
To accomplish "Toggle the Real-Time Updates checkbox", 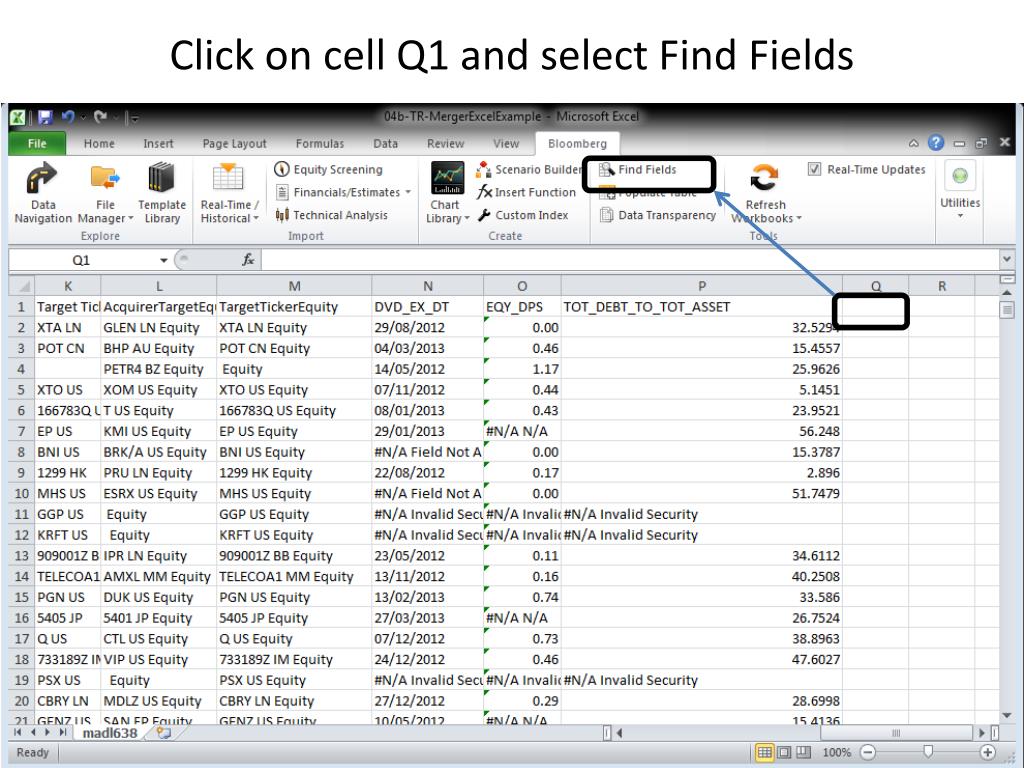I will [814, 169].
